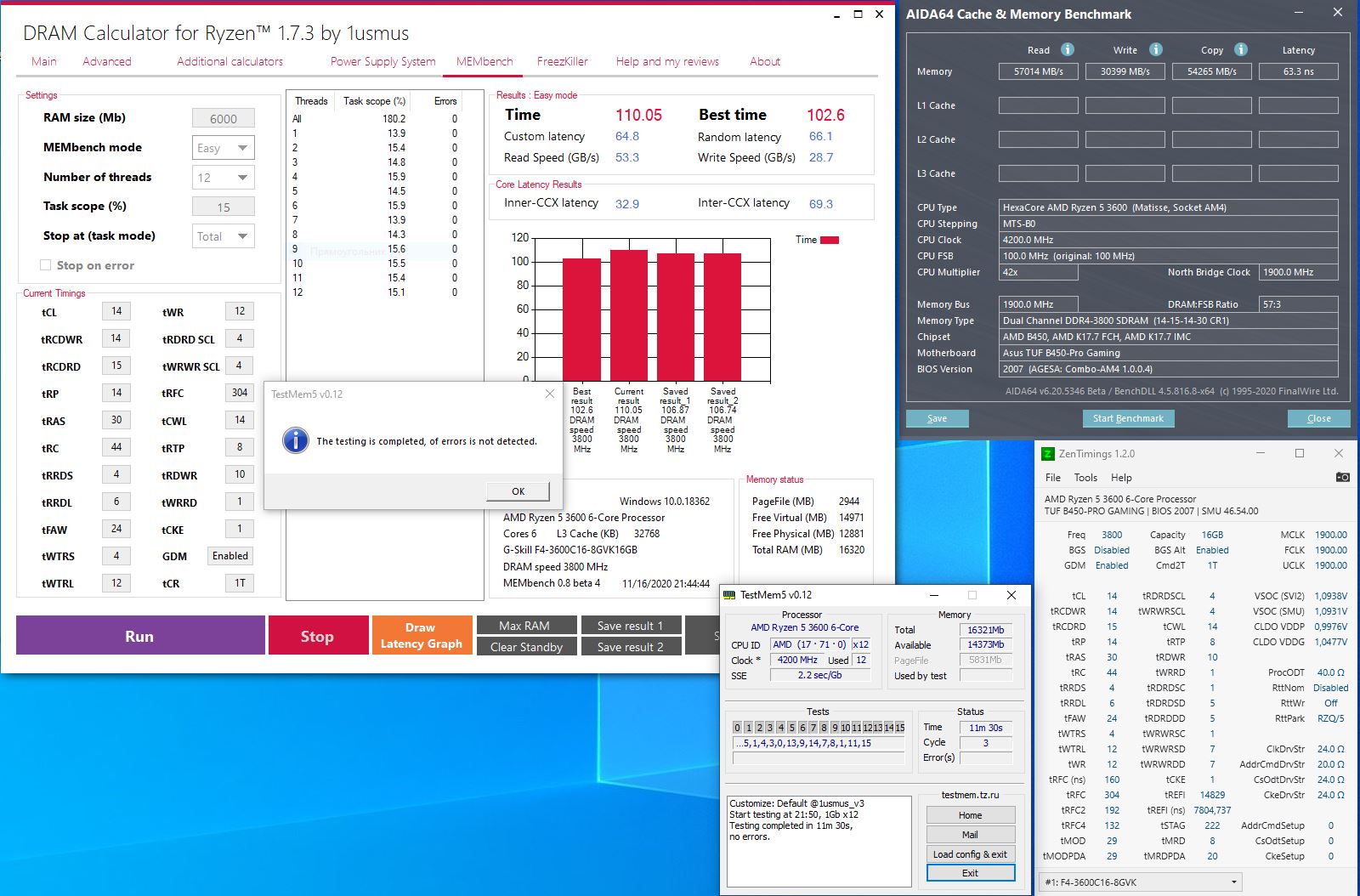Click the red Stop button
This screenshot has width=1360, height=896.
[318, 636]
